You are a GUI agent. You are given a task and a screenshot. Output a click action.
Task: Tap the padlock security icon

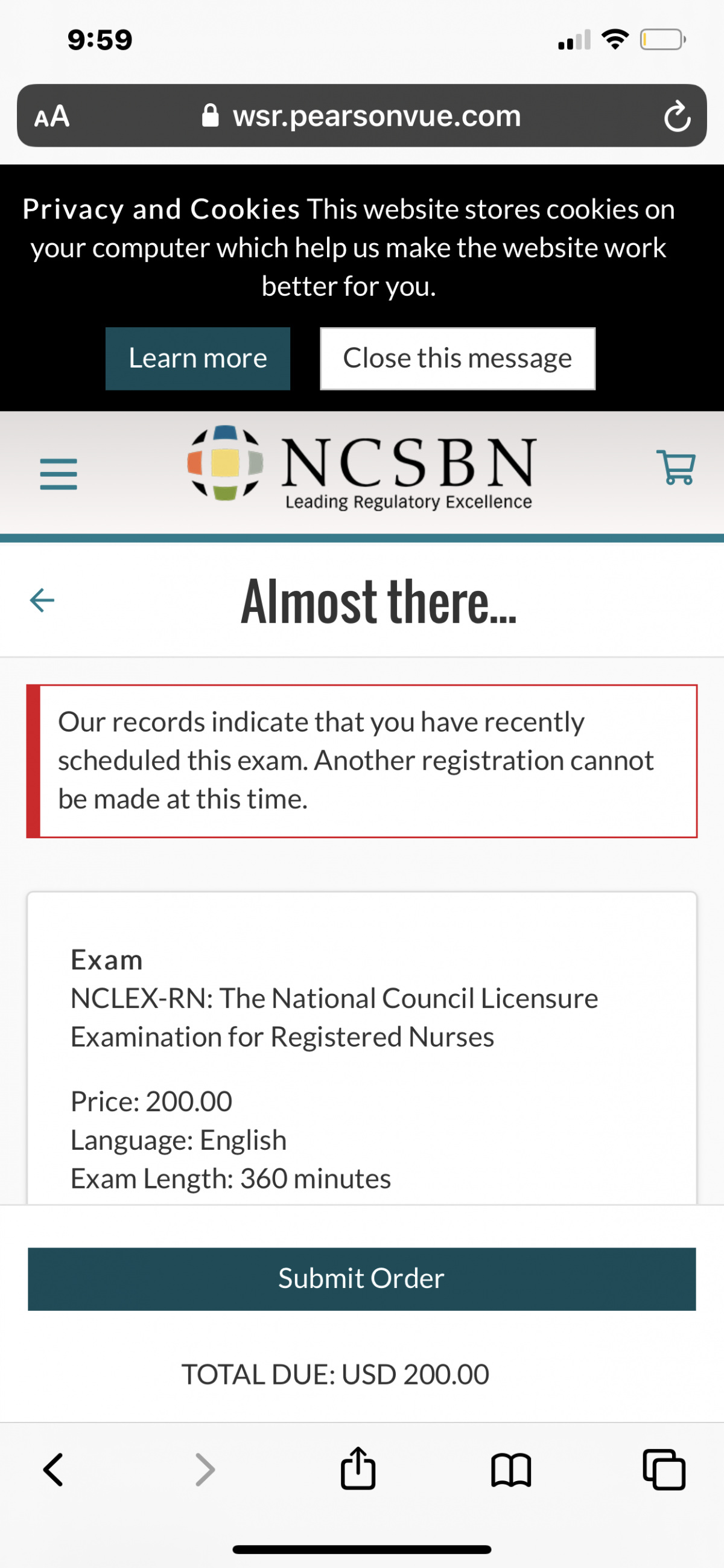click(211, 116)
